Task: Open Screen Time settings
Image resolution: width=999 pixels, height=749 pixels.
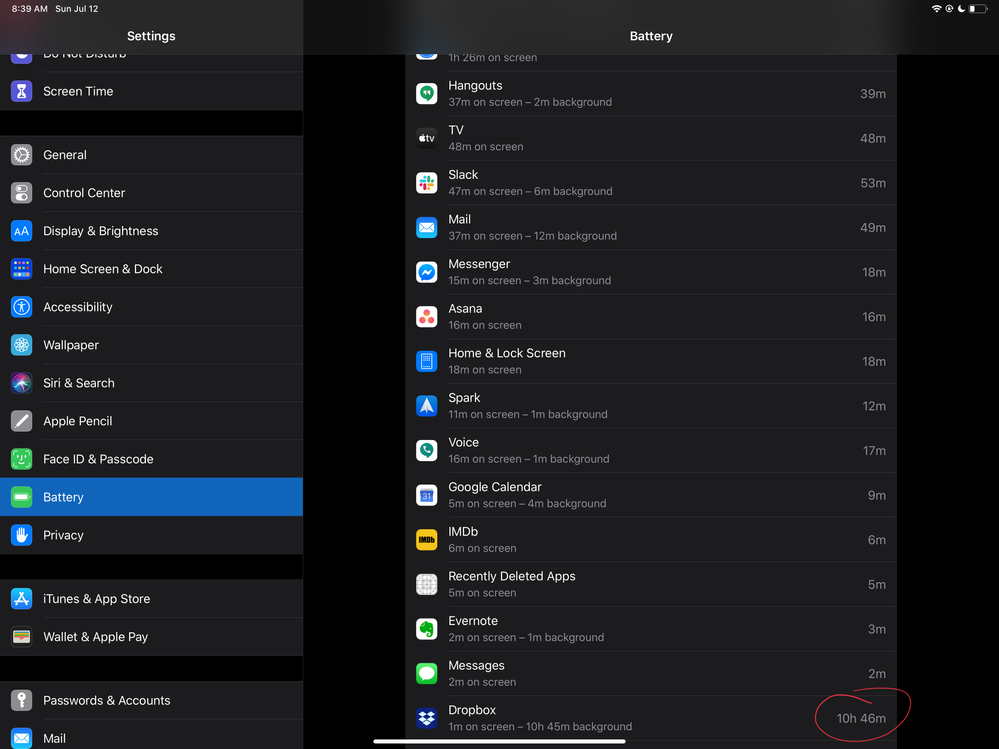Action: (x=151, y=91)
